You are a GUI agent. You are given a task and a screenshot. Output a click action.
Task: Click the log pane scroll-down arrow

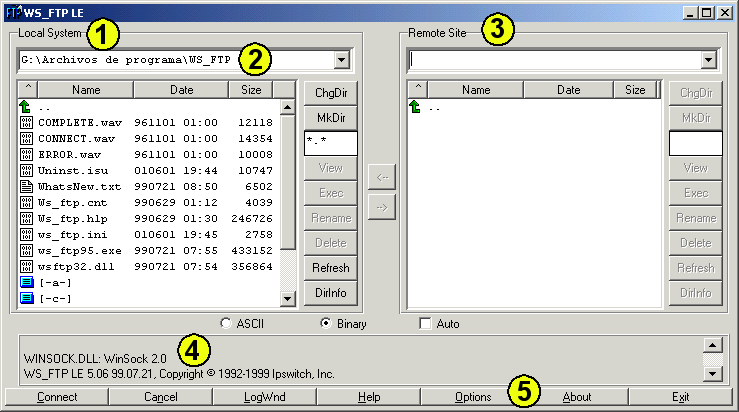713,374
